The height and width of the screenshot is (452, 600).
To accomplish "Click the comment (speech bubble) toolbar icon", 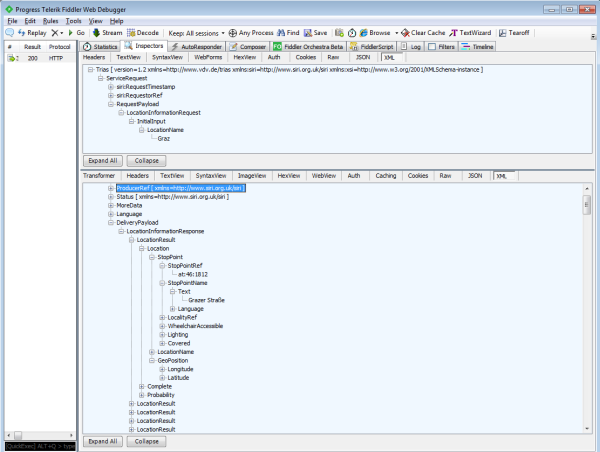I will click(10, 33).
